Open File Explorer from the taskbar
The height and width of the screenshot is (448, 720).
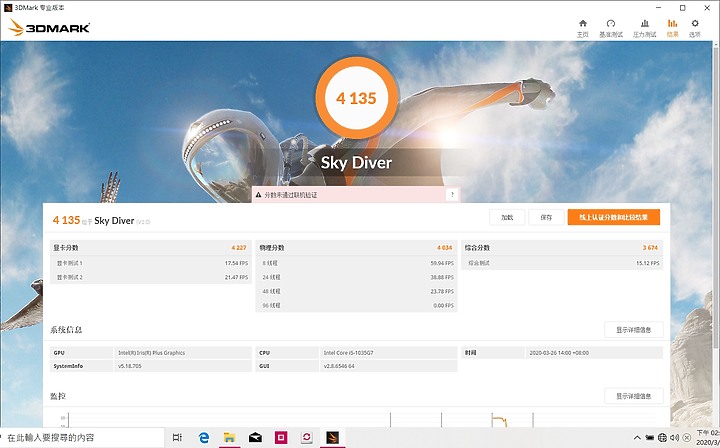[x=230, y=437]
